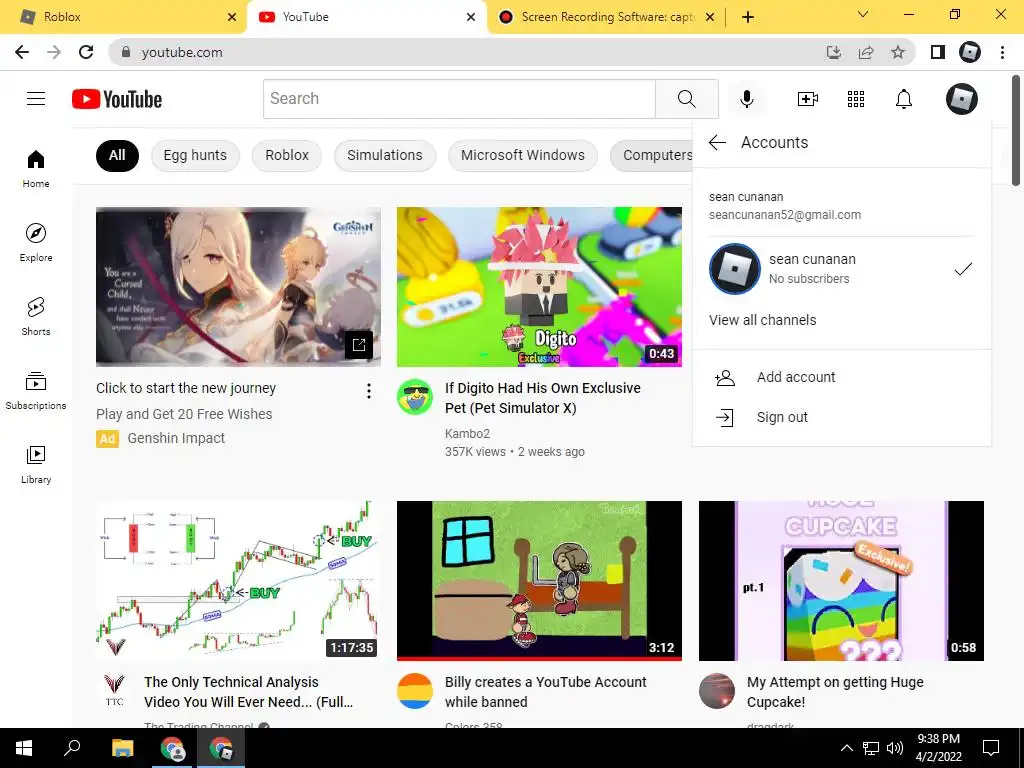Click the Kambo2 channel name
Image resolution: width=1024 pixels, height=768 pixels.
(467, 434)
